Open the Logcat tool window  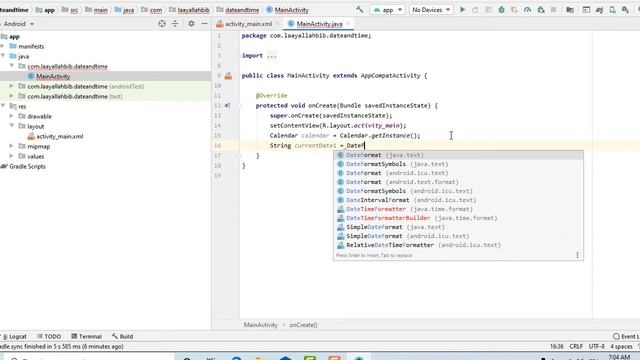point(14,336)
